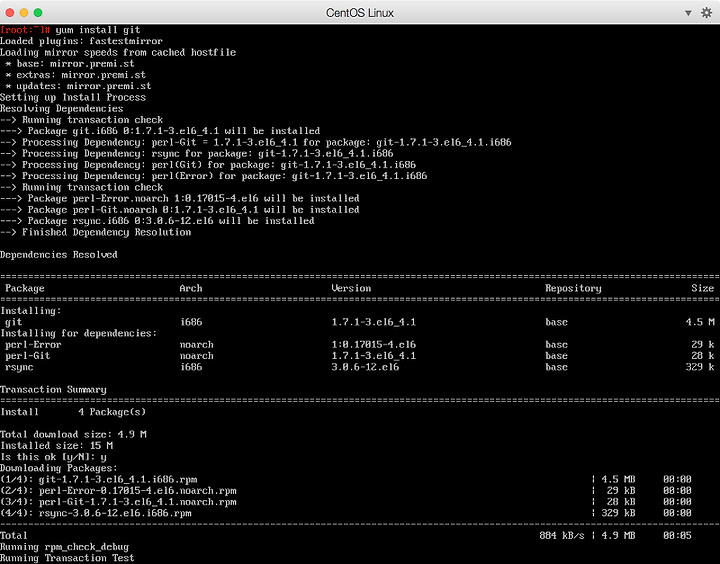Click the '* updates: mirror.premi.st' line

coord(78,86)
